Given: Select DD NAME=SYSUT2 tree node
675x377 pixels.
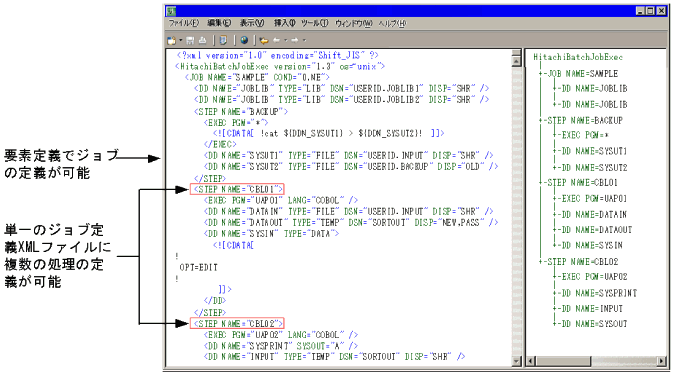Looking at the screenshot, I should [x=594, y=167].
